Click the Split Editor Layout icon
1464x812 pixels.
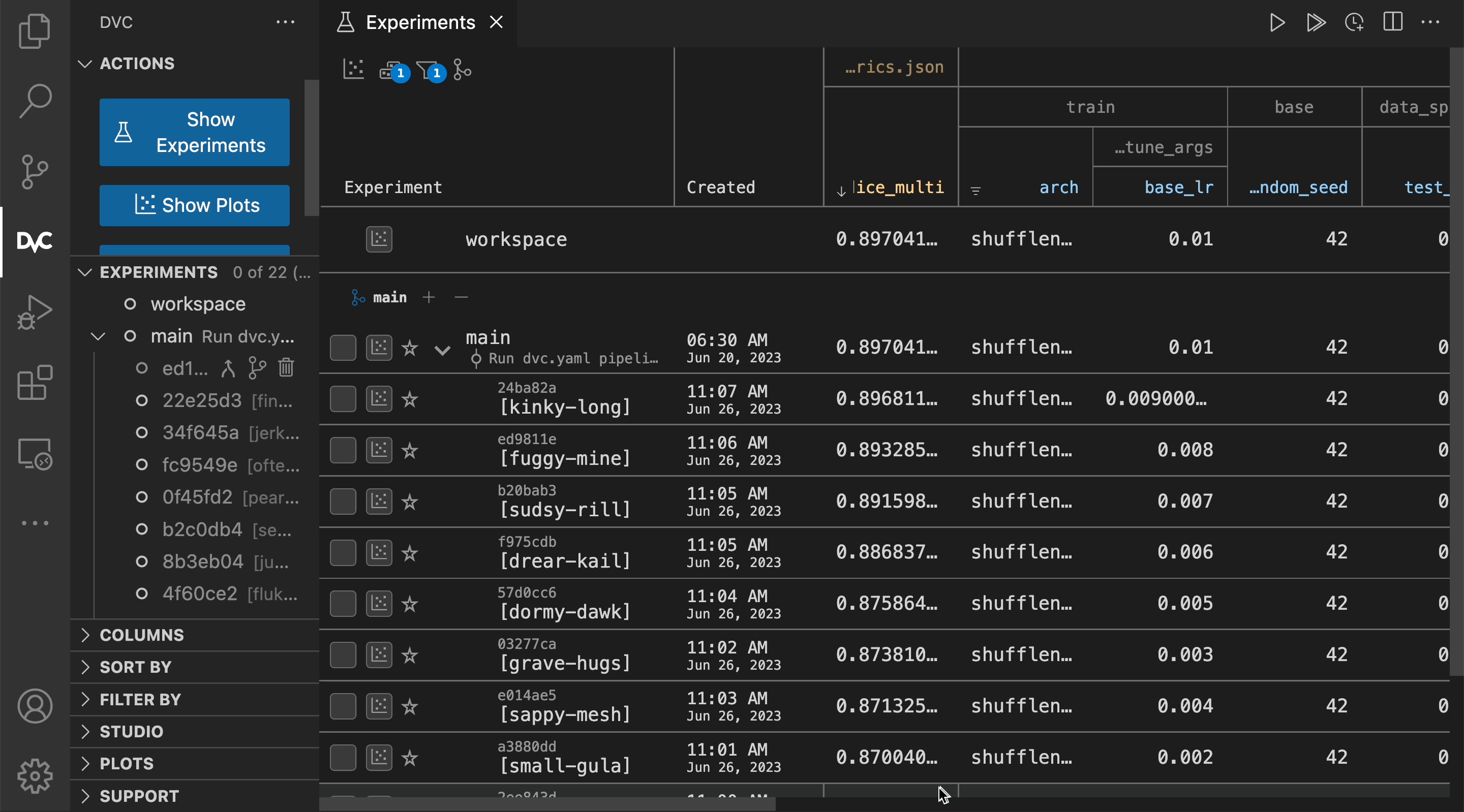(x=1393, y=22)
